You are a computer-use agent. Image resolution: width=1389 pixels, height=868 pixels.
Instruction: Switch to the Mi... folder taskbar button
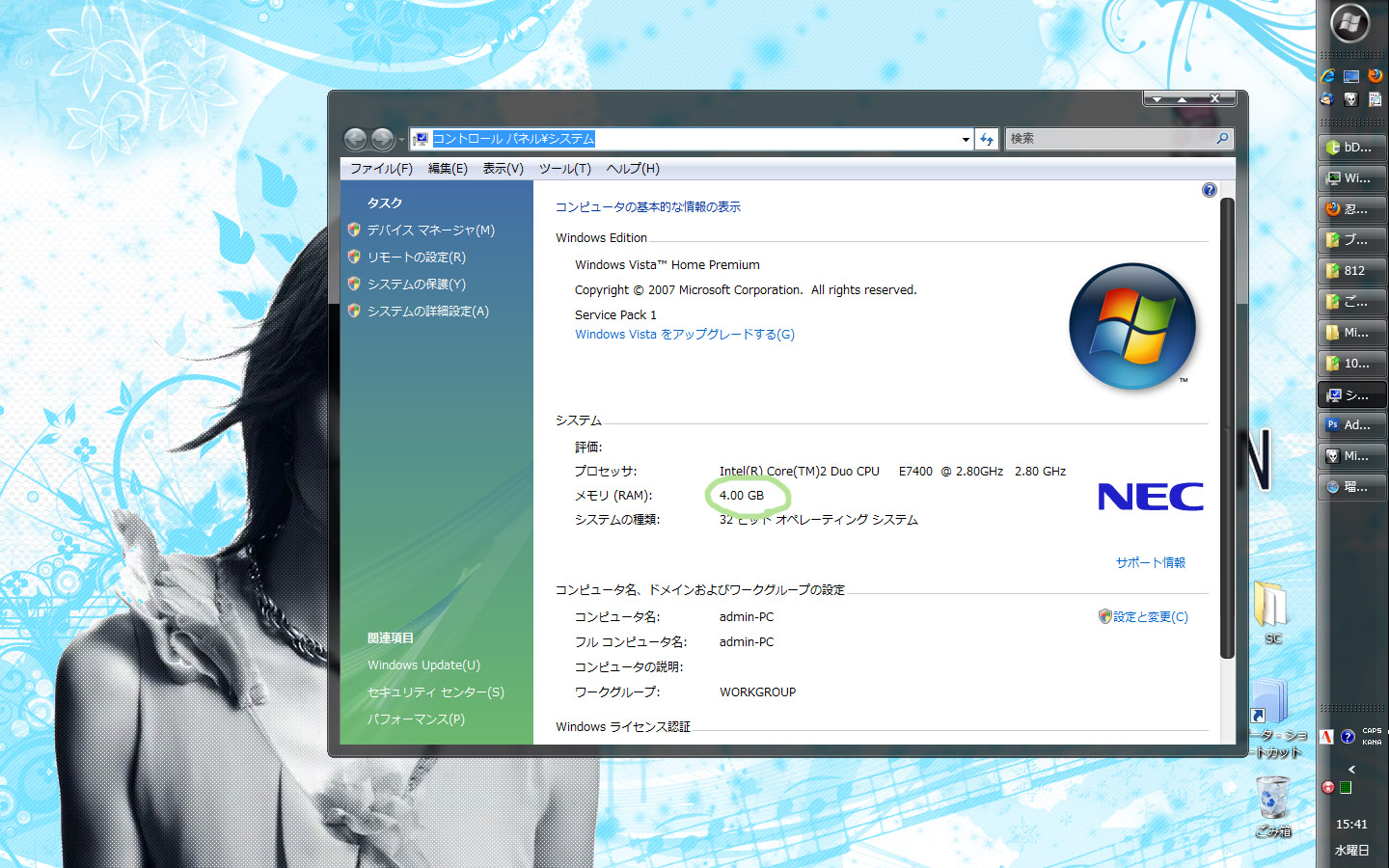click(x=1351, y=333)
